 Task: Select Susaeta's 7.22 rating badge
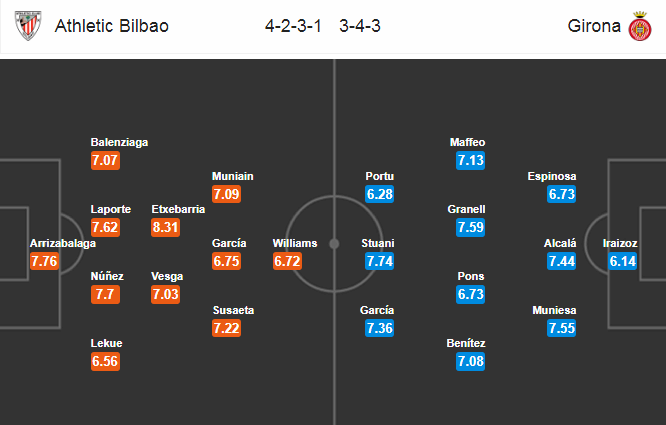pyautogui.click(x=226, y=328)
